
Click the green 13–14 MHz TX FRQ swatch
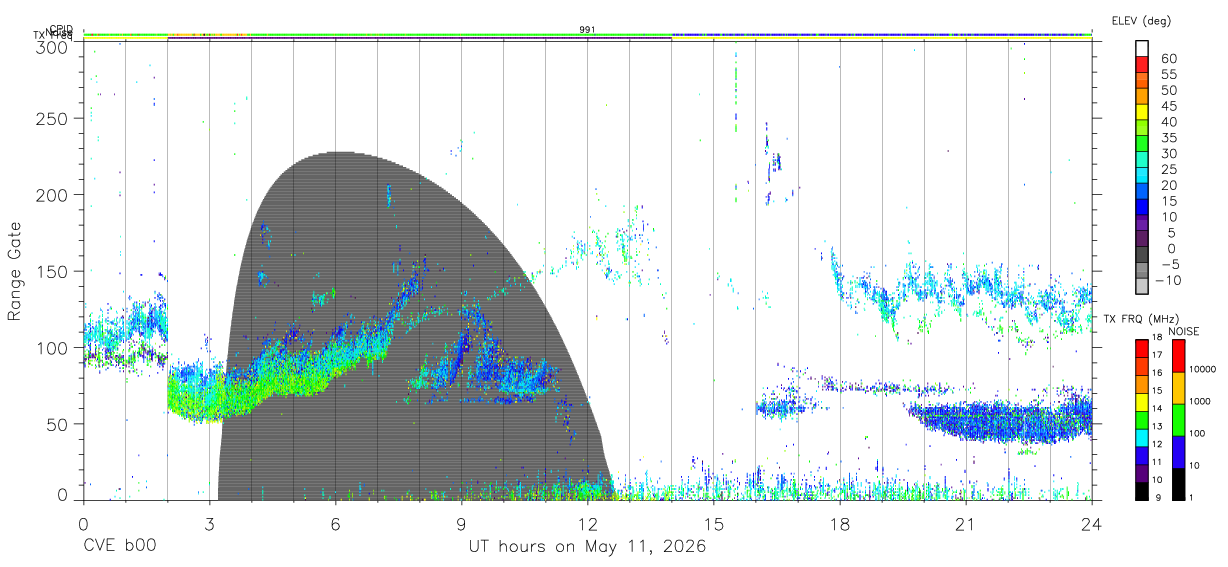pos(1142,419)
